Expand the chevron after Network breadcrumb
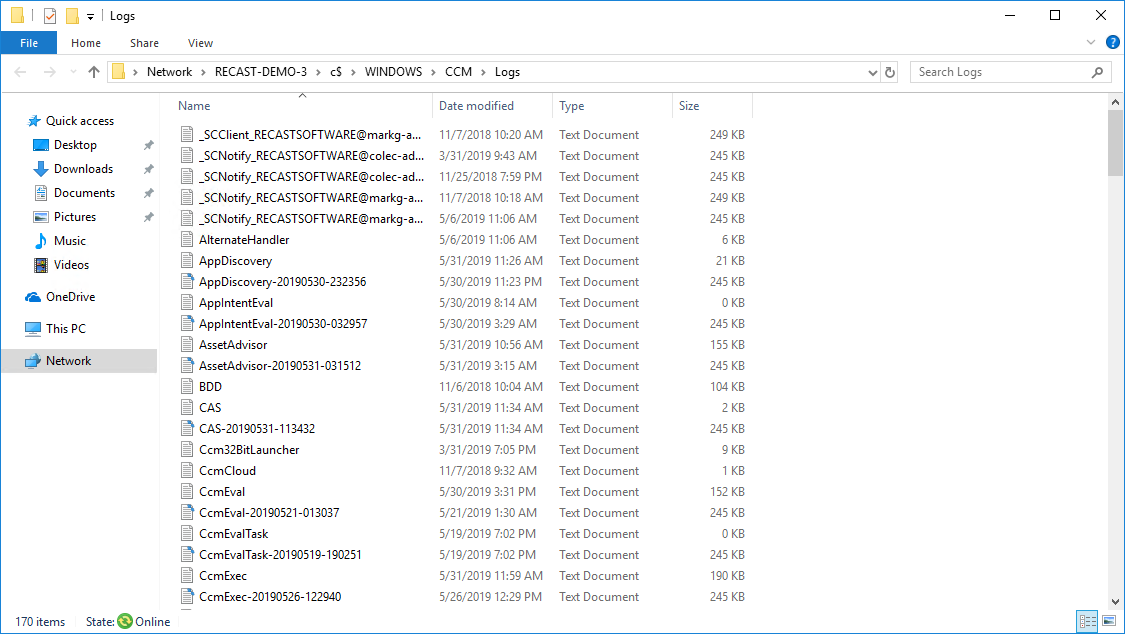Screen dimensions: 1125x634 [204, 72]
